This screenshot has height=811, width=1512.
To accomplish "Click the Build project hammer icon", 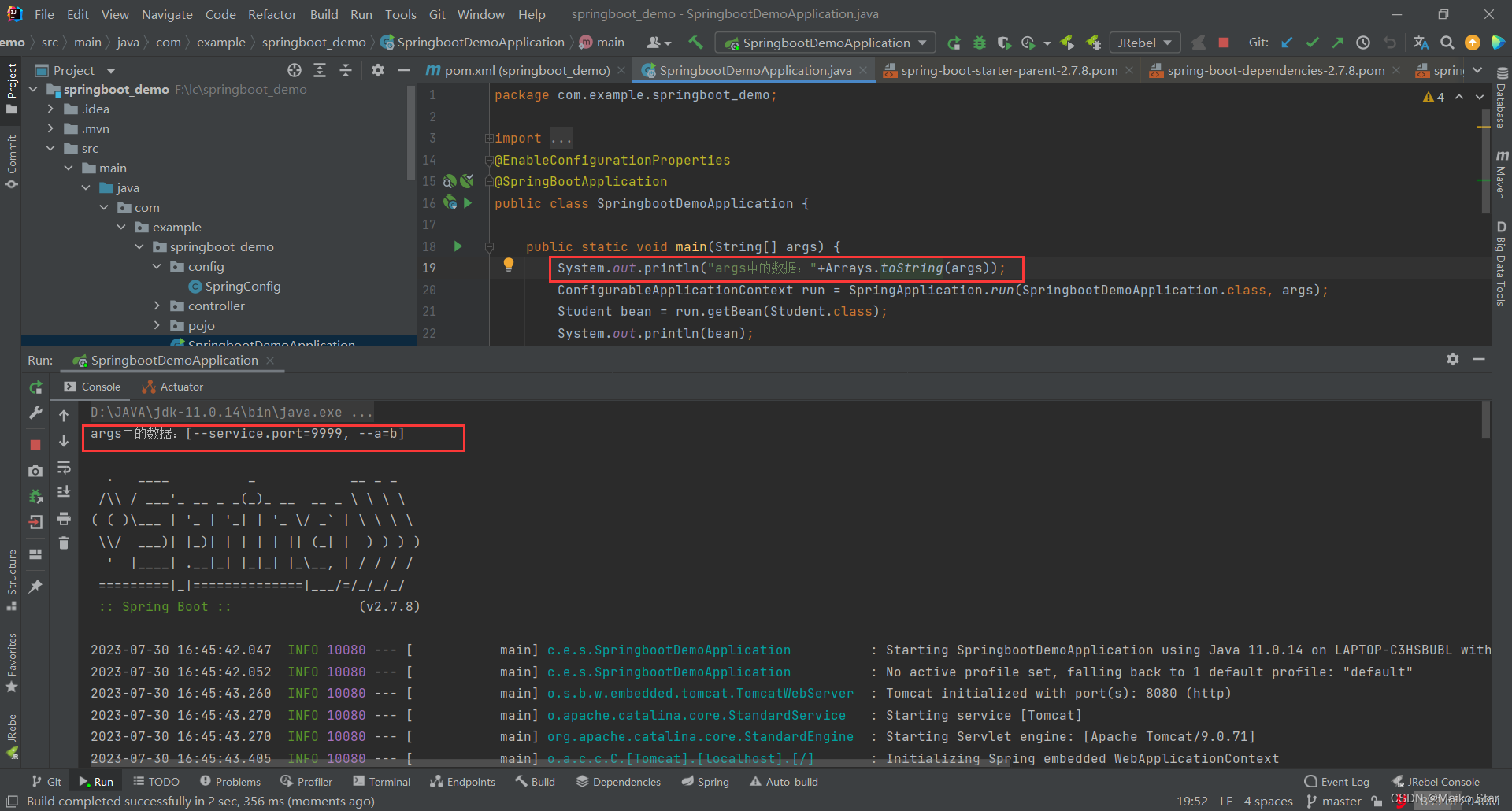I will [695, 43].
